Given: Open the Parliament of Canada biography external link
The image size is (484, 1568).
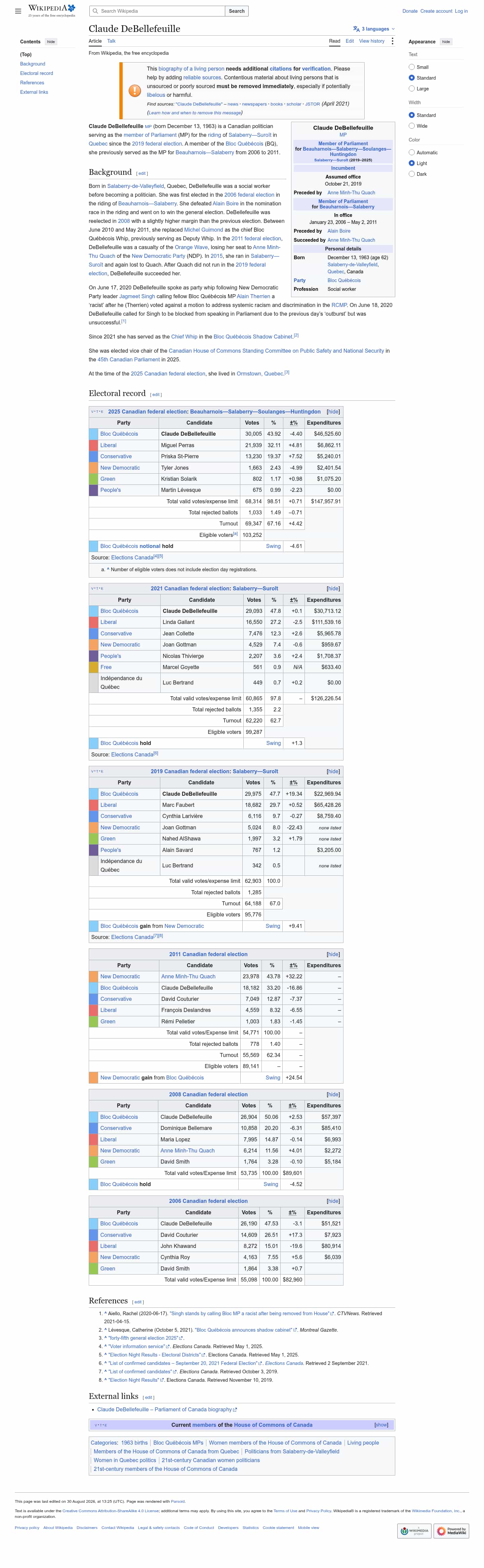Looking at the screenshot, I should 167,1410.
